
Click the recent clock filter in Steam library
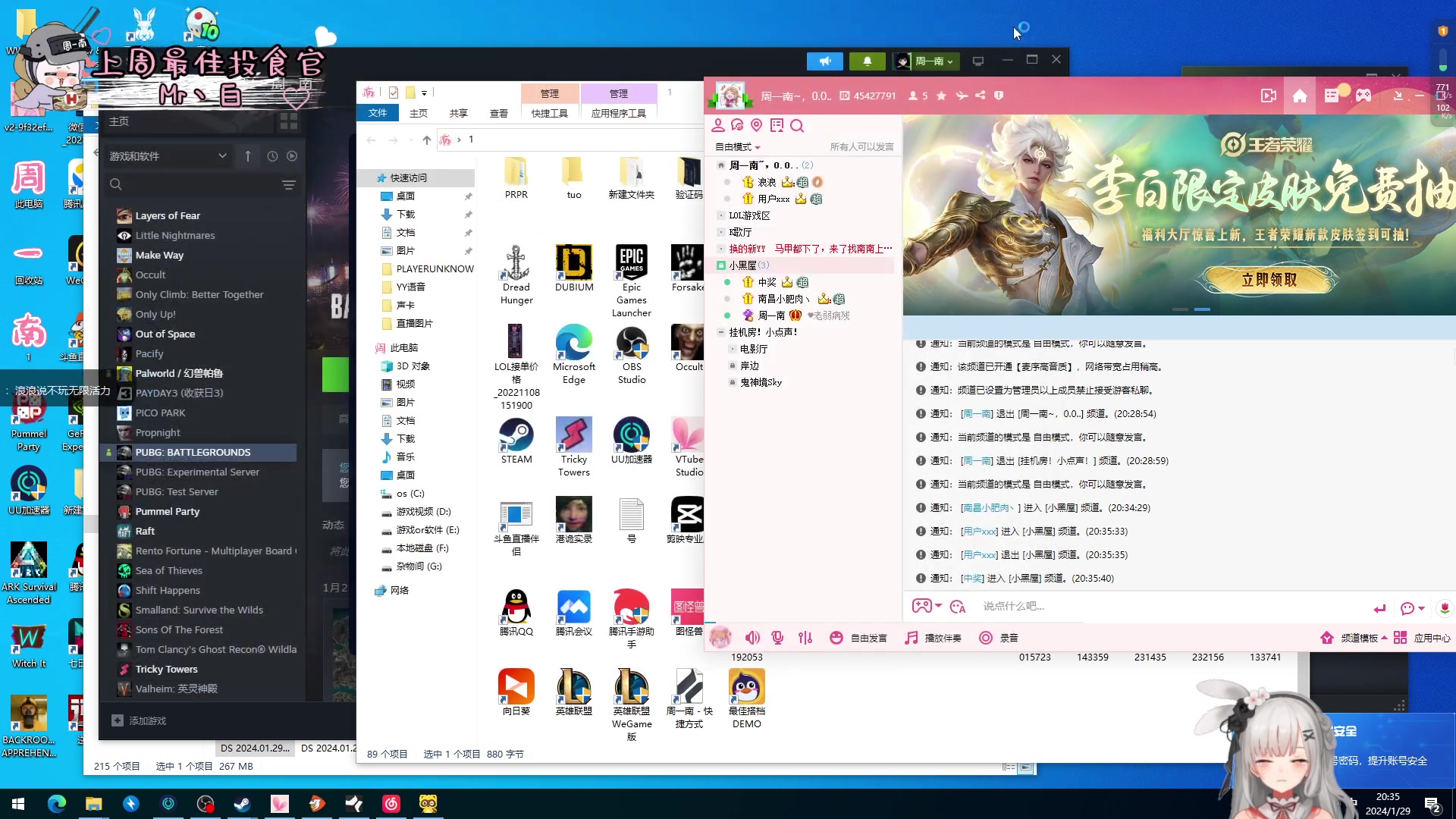(272, 156)
